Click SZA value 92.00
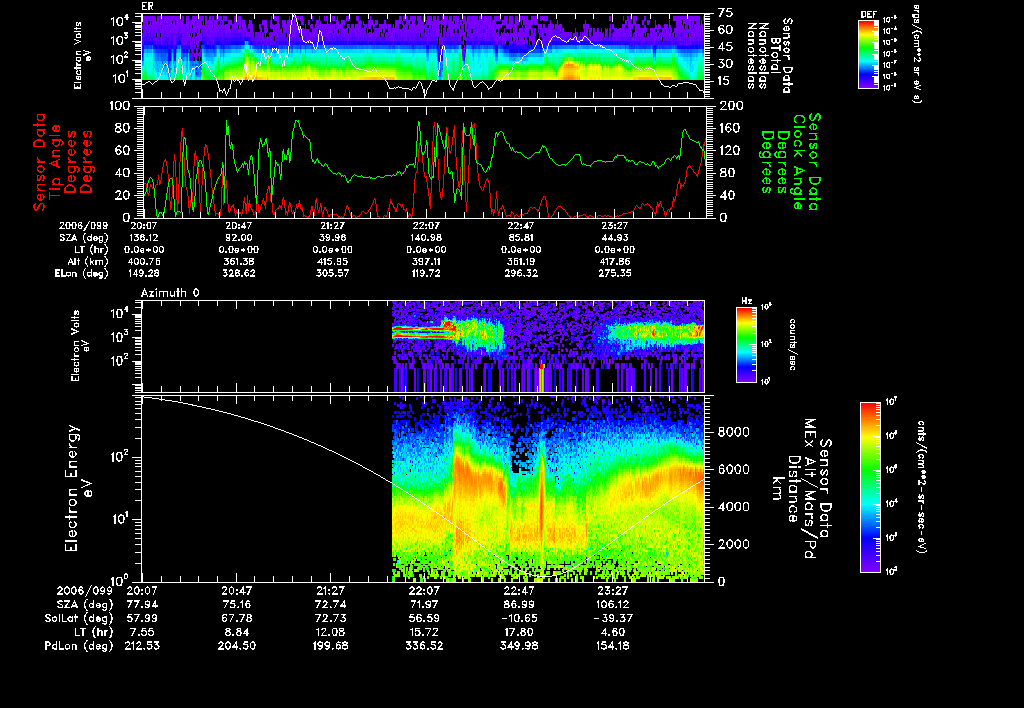The width and height of the screenshot is (1024, 708). [x=239, y=238]
